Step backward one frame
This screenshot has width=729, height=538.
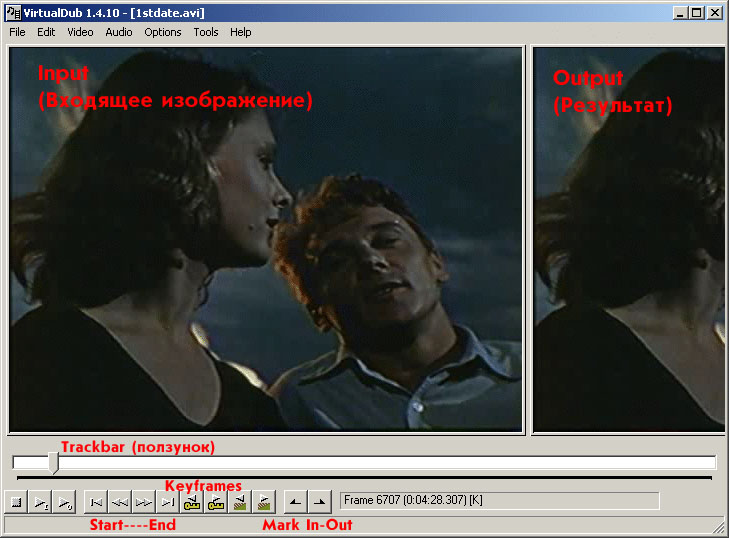(x=120, y=502)
